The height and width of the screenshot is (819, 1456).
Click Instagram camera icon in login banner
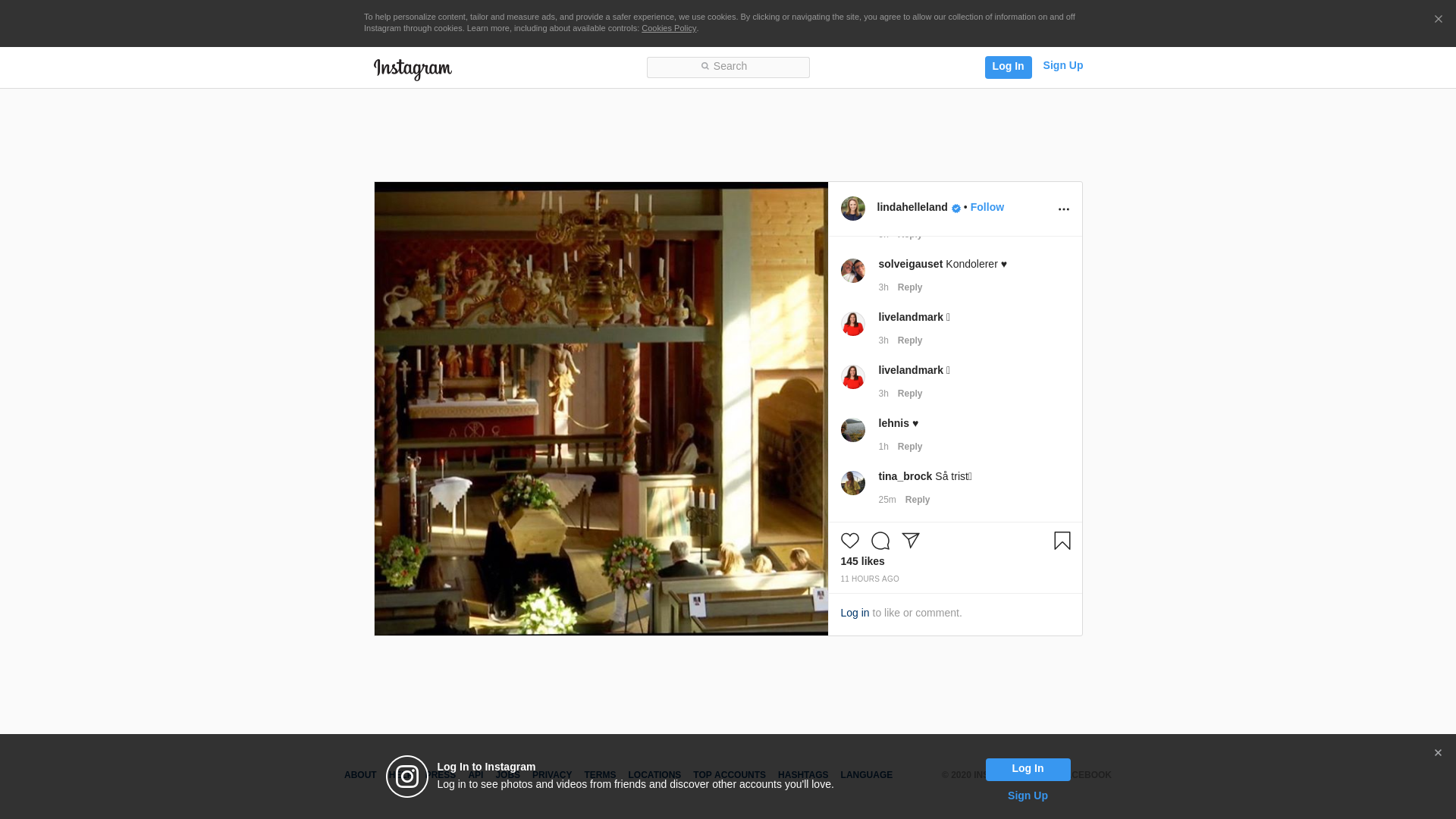click(407, 777)
